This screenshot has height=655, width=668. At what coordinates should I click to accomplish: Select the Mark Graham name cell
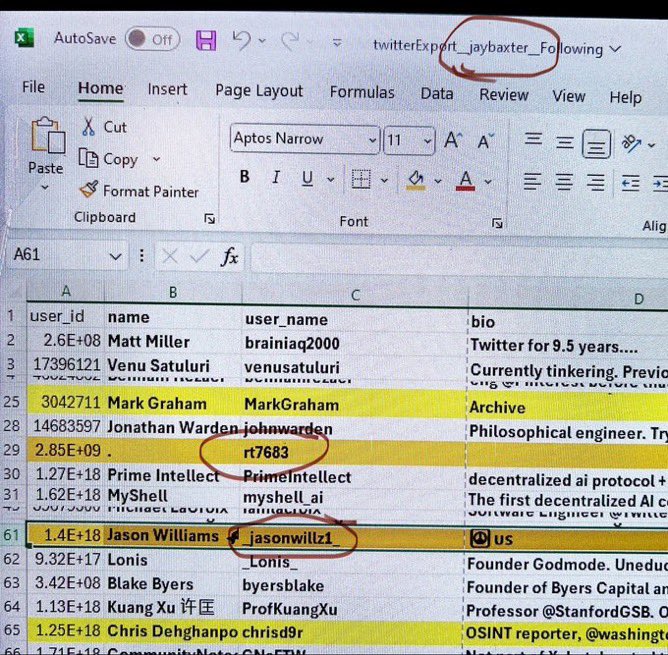173,403
